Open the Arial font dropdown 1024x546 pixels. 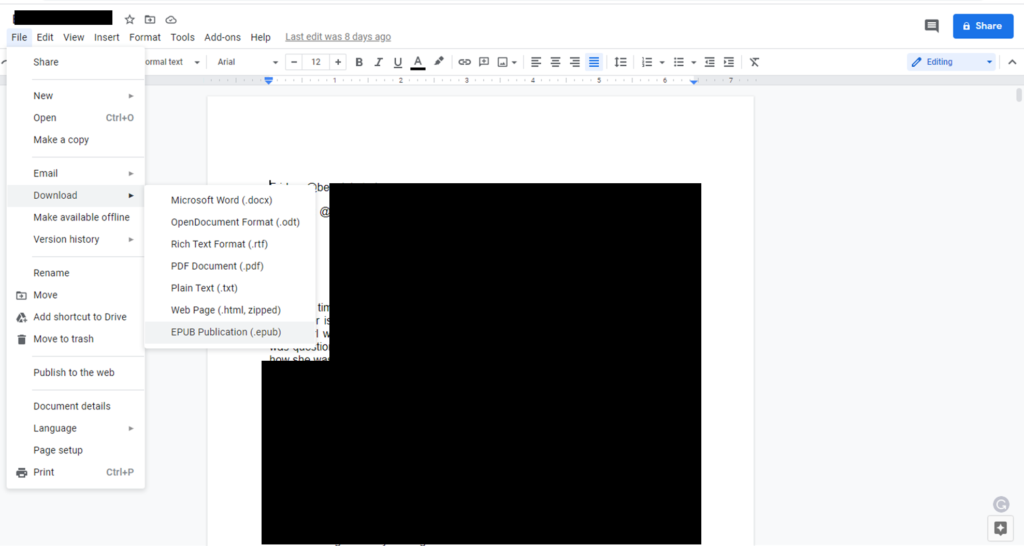point(247,62)
